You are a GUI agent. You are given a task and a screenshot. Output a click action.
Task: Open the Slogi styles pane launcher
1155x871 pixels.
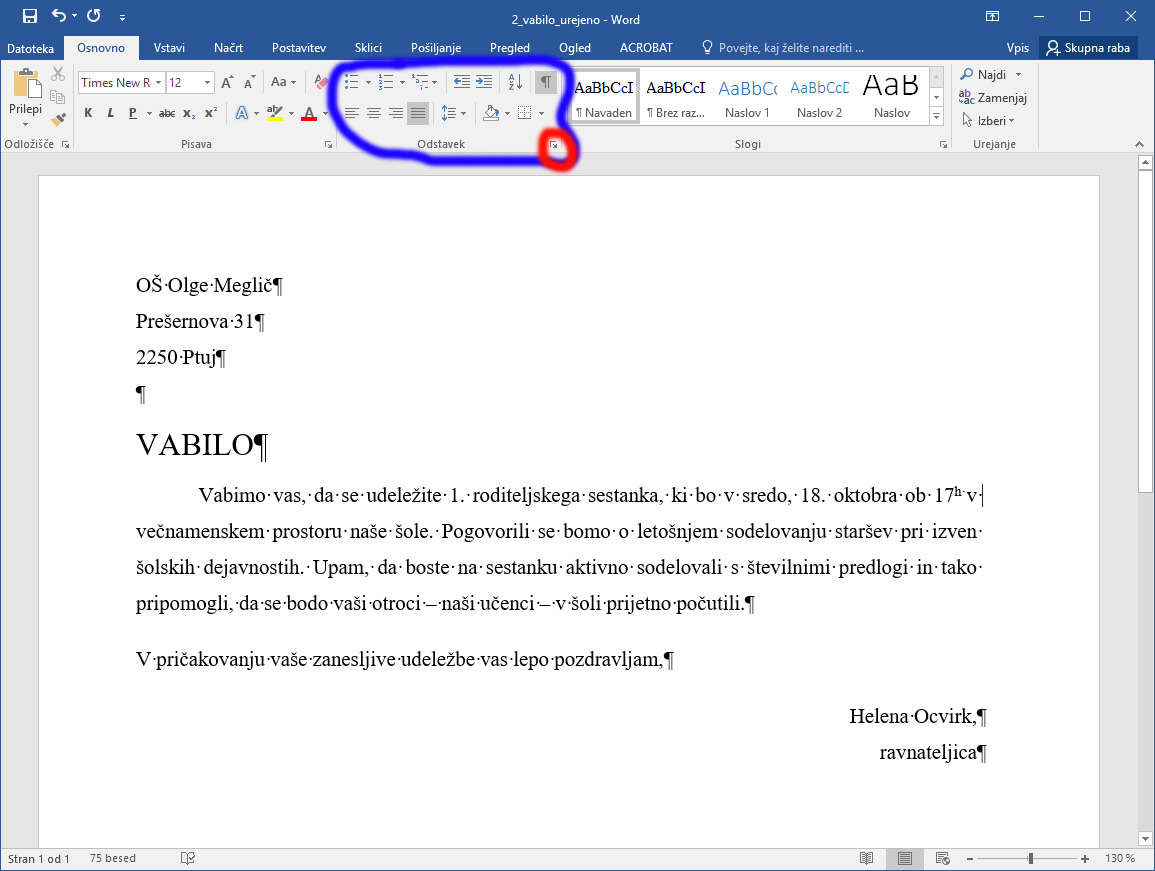coord(943,145)
